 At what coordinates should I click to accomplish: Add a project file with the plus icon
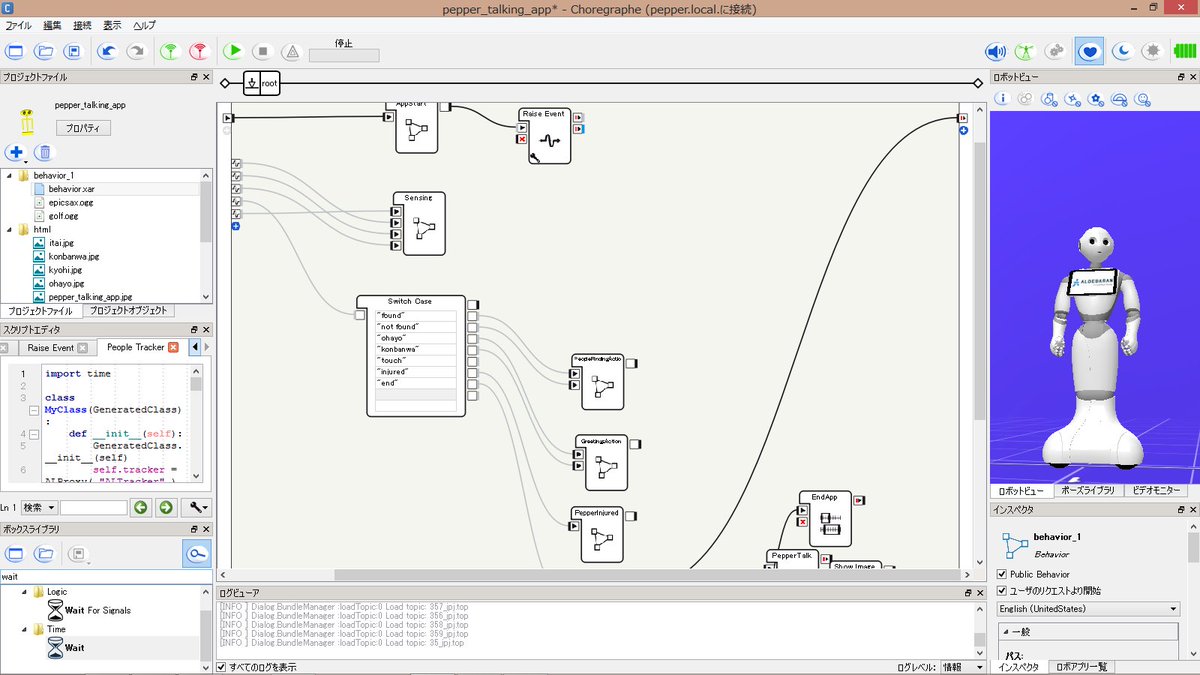pyautogui.click(x=15, y=153)
